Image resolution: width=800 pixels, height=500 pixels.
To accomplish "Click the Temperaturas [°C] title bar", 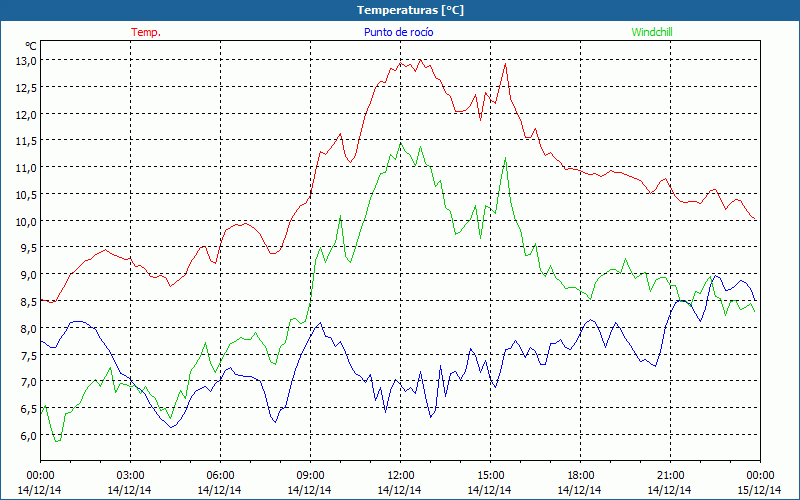I will 400,10.
